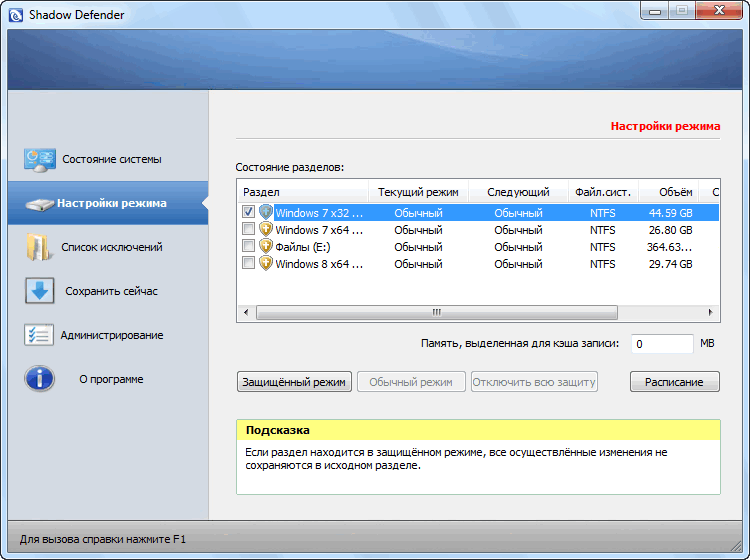Click the 44.59 GB size value
Screen dimensions: 750x560
click(671, 213)
